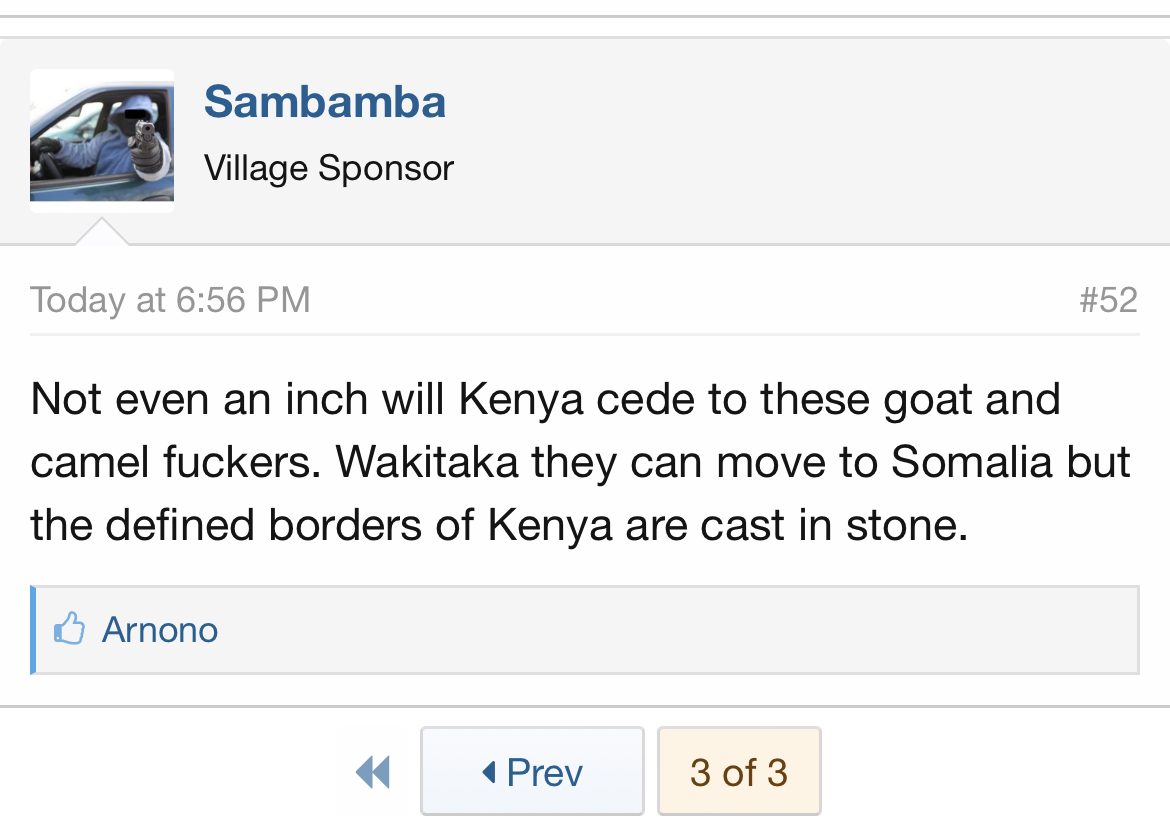This screenshot has width=1170, height=823.
Task: Click the speech pointer below the avatar
Action: pos(102,233)
